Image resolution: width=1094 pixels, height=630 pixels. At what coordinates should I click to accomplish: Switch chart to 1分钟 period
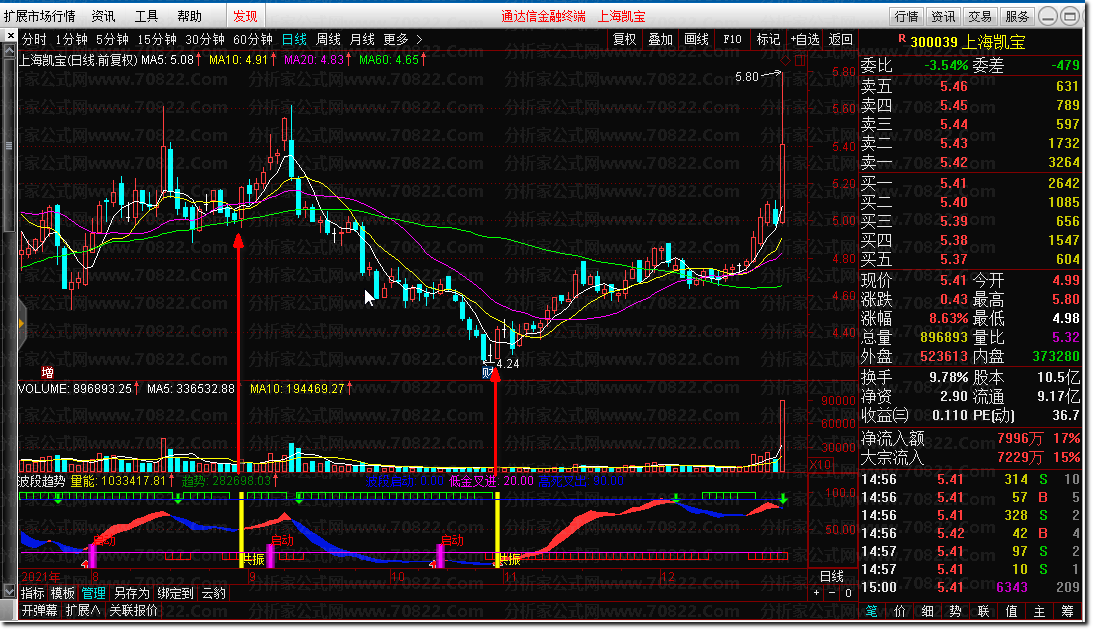click(71, 40)
